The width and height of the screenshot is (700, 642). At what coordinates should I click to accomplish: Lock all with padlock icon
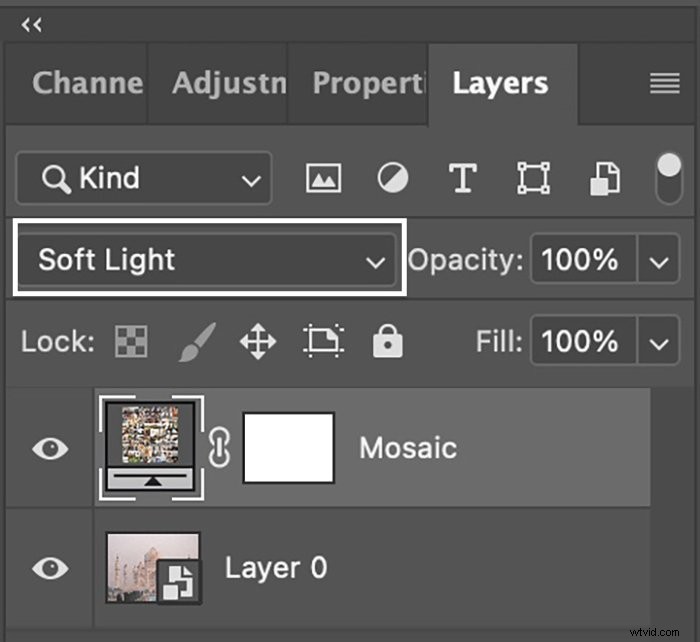click(388, 341)
